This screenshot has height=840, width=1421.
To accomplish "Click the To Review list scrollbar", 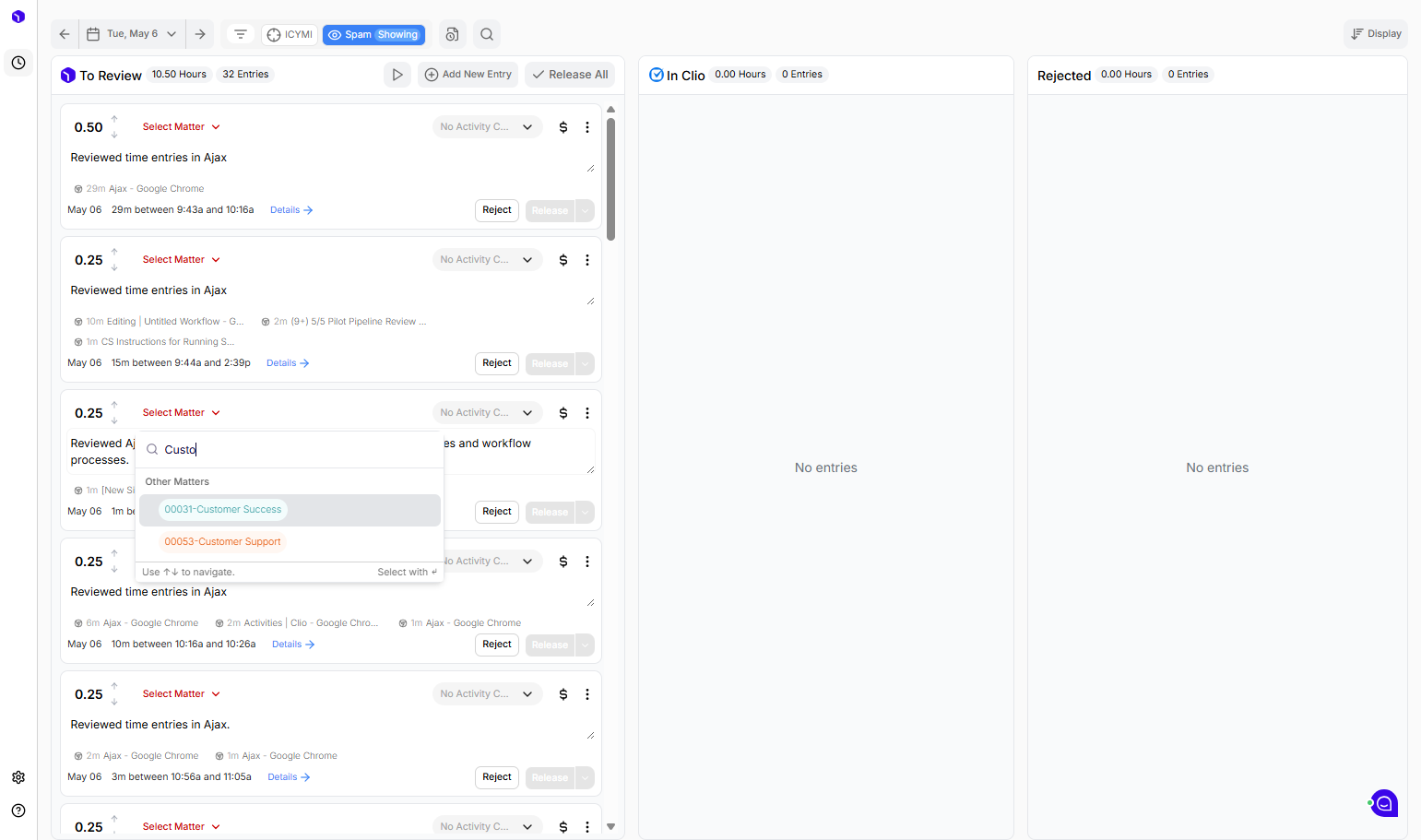I will (610, 178).
